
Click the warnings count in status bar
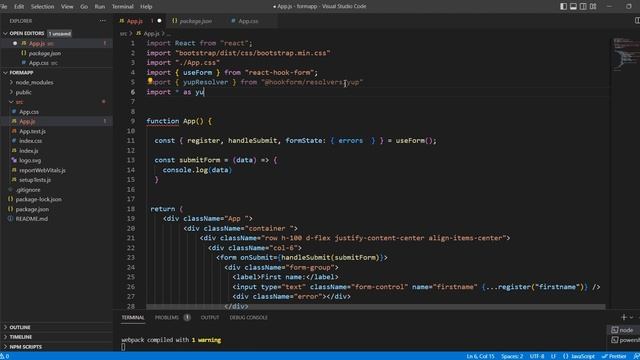tap(4, 356)
